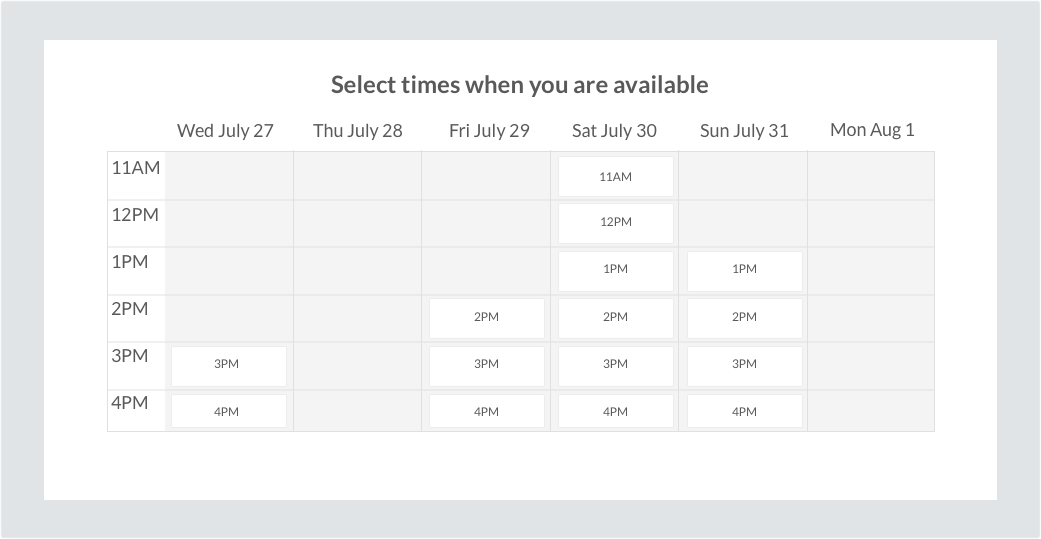Select the 11AM slot on Sat July 30
Image resolution: width=1041 pixels, height=539 pixels.
[x=615, y=177]
